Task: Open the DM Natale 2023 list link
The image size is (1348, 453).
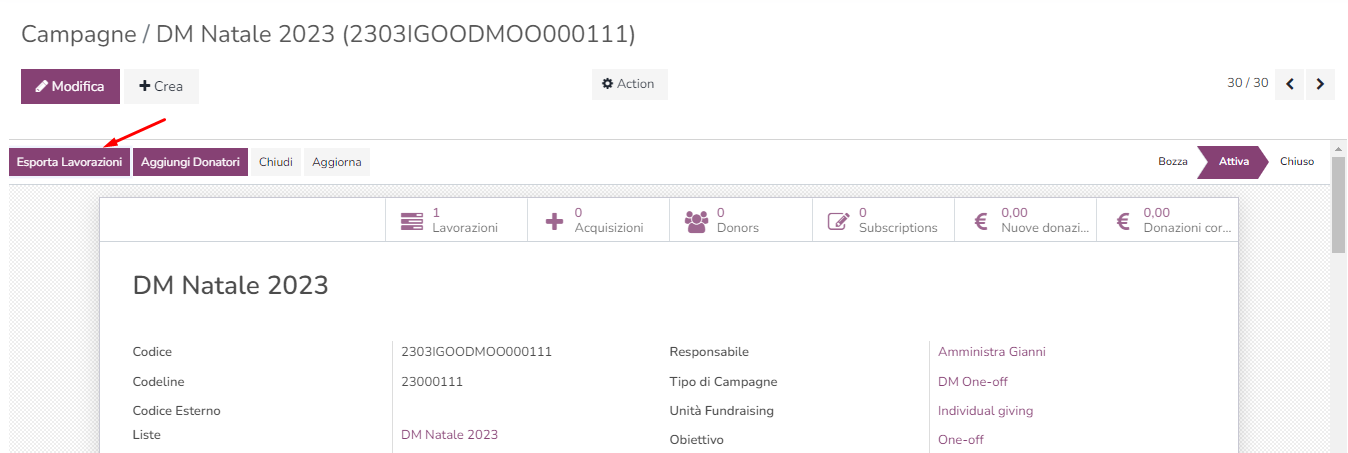Action: (x=449, y=435)
